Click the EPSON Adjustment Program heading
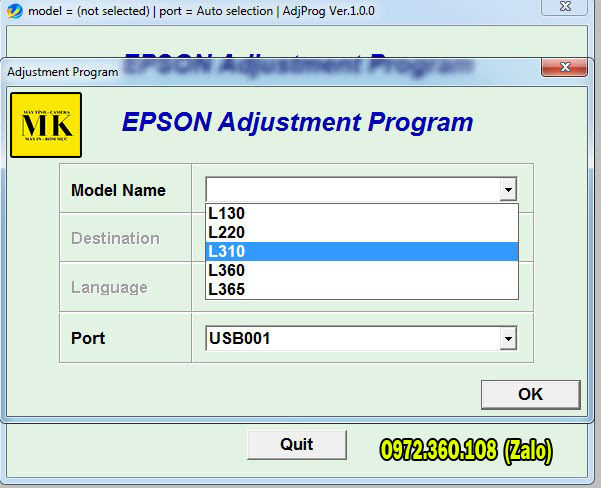 coord(297,122)
